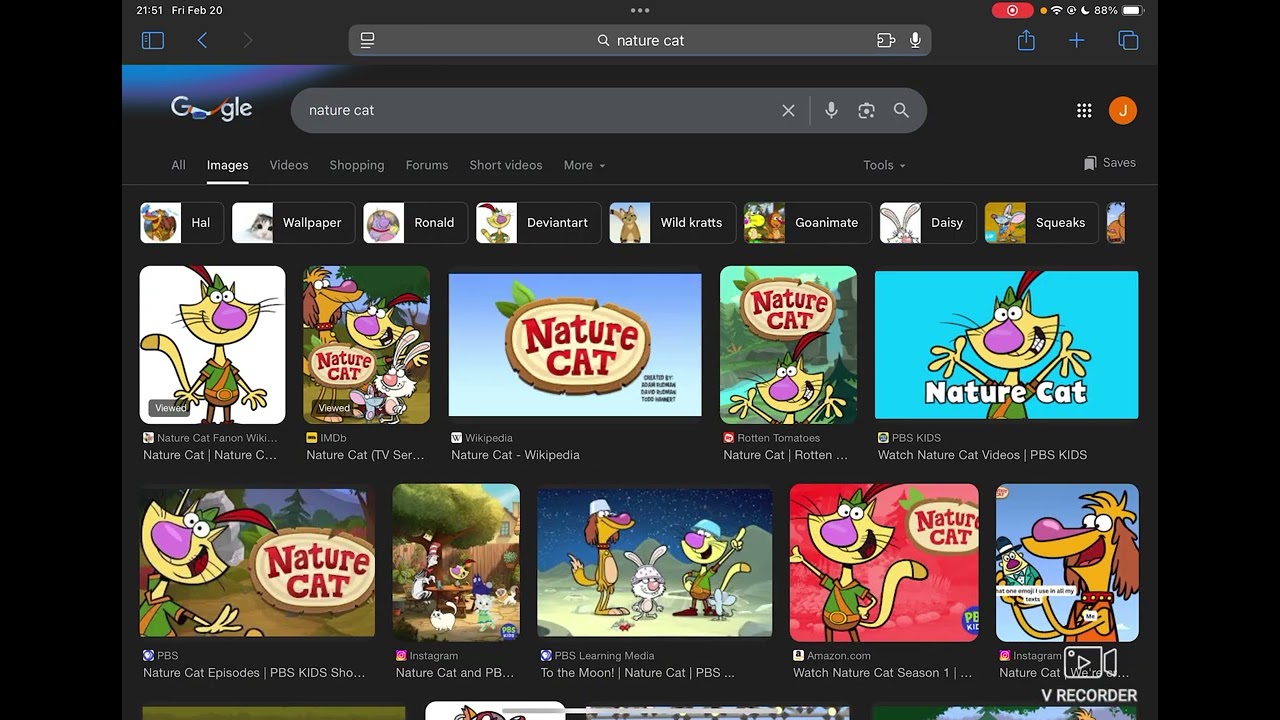Filter by the Squeaks chip
Viewport: 1280px width, 720px height.
point(1042,223)
